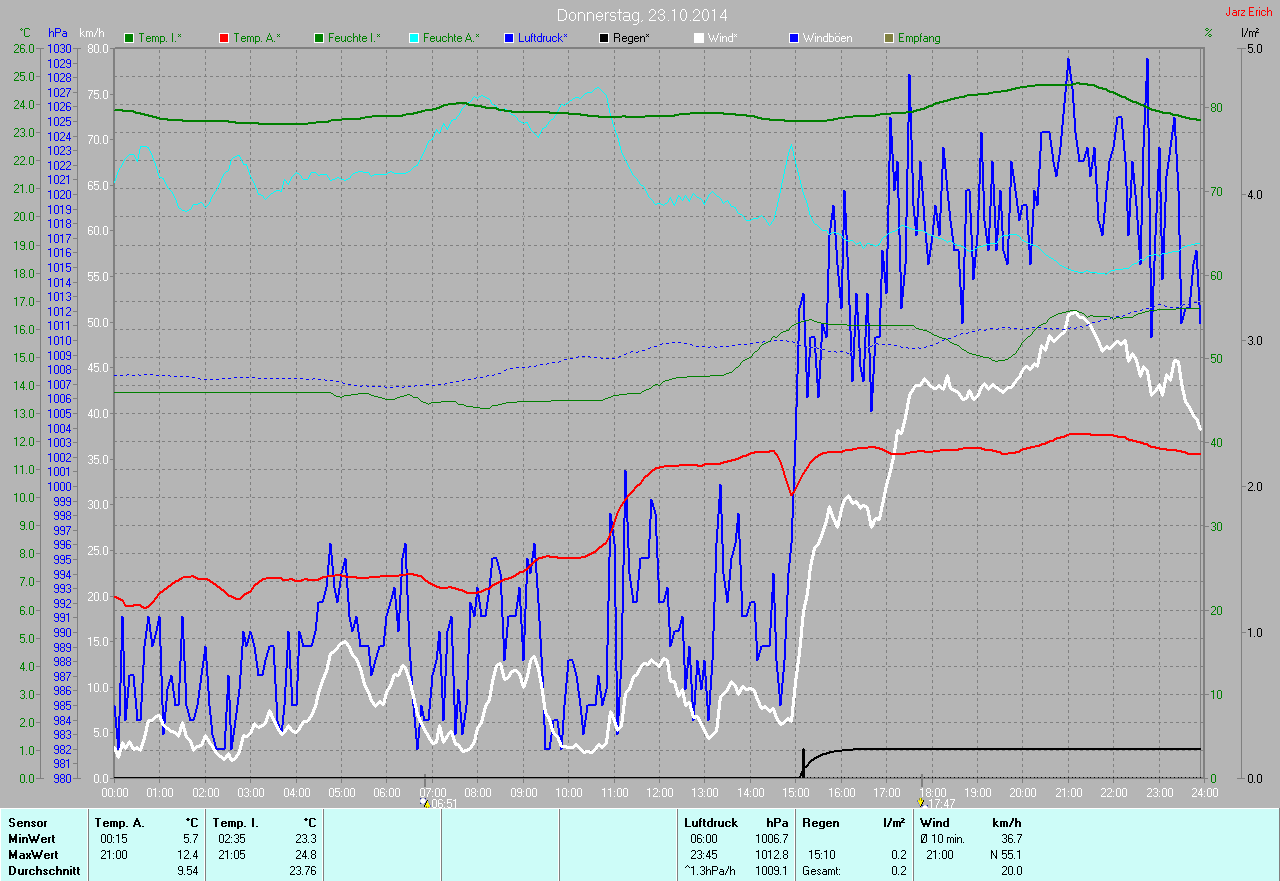Select the 'Feuchte A.*' legend label
1280x881 pixels.
coord(451,38)
